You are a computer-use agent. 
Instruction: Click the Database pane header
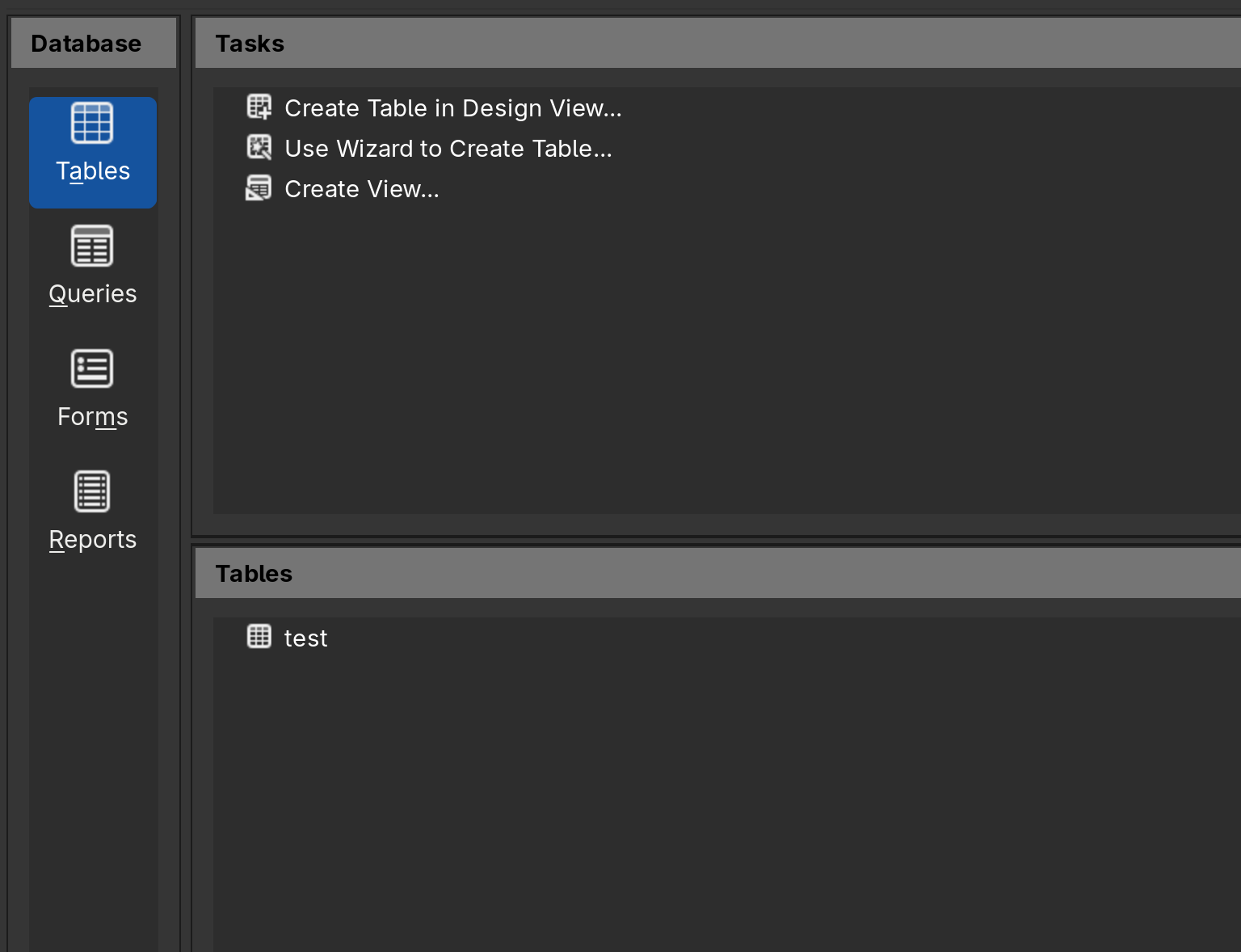(86, 44)
